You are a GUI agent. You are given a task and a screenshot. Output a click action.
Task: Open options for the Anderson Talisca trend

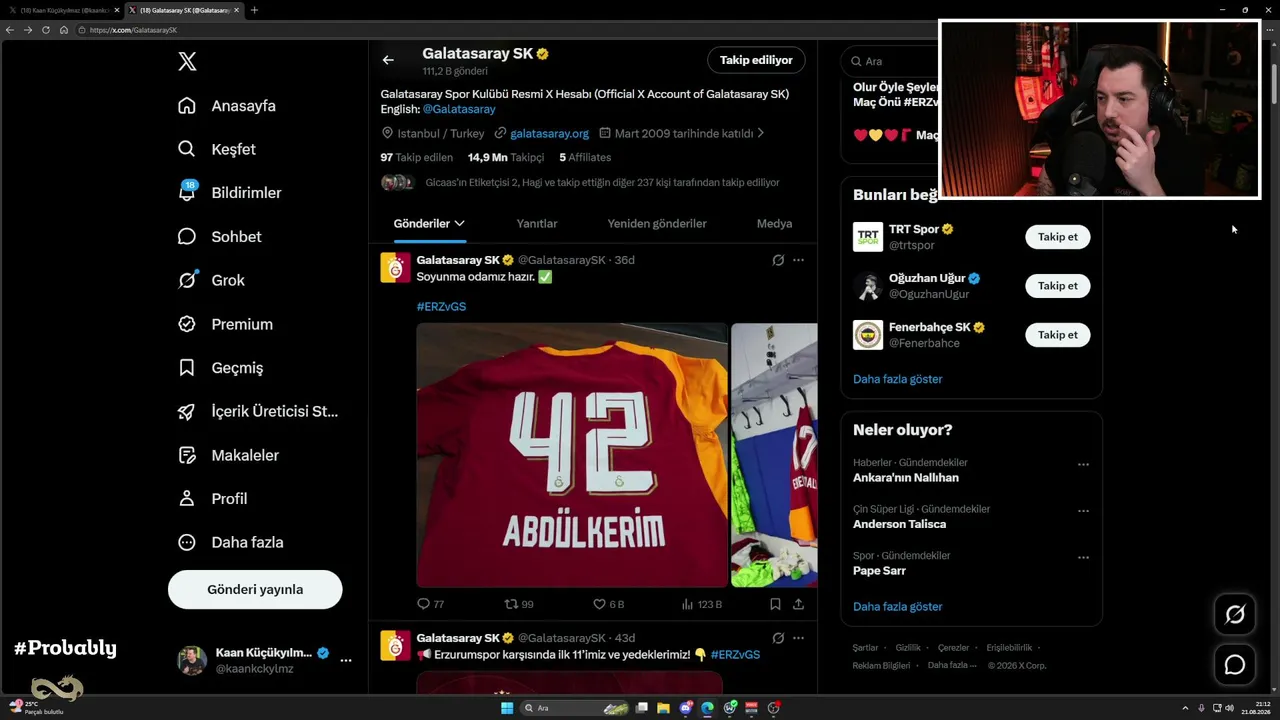click(1083, 511)
